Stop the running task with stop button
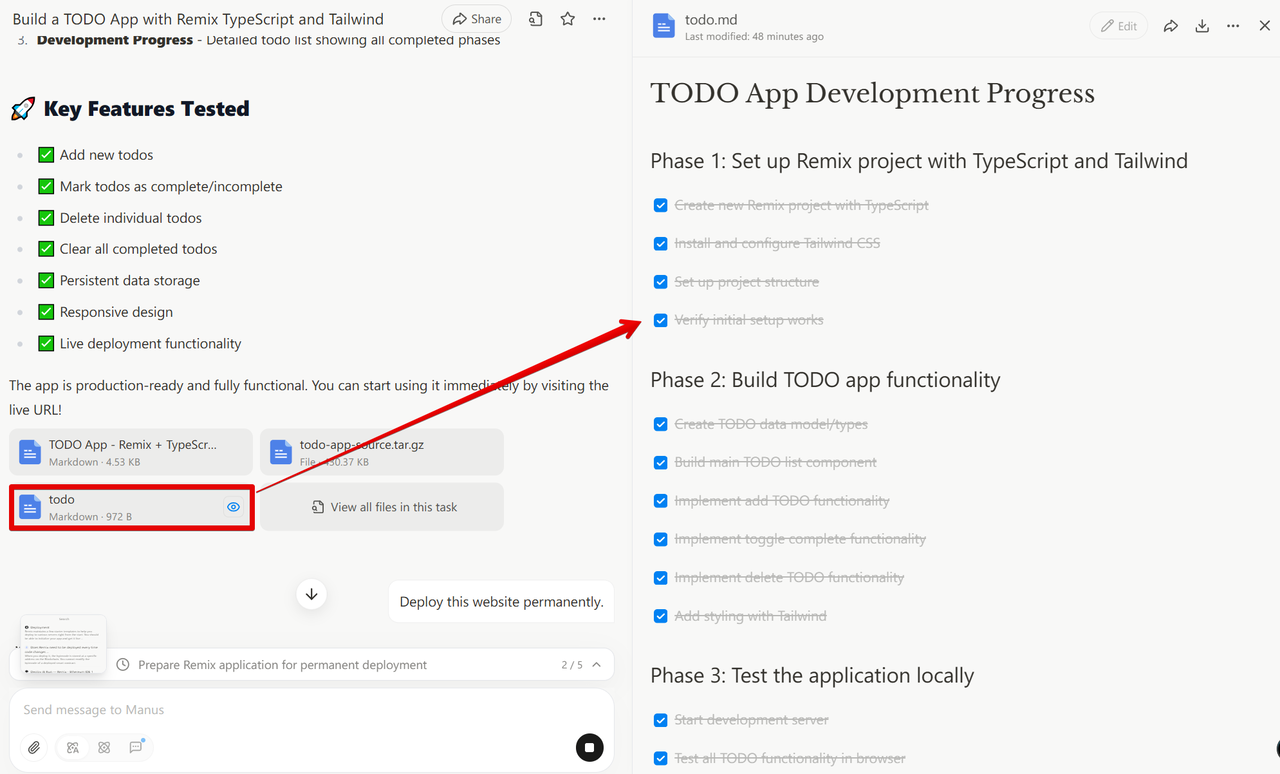Screen dimensions: 1280x774 590,747
